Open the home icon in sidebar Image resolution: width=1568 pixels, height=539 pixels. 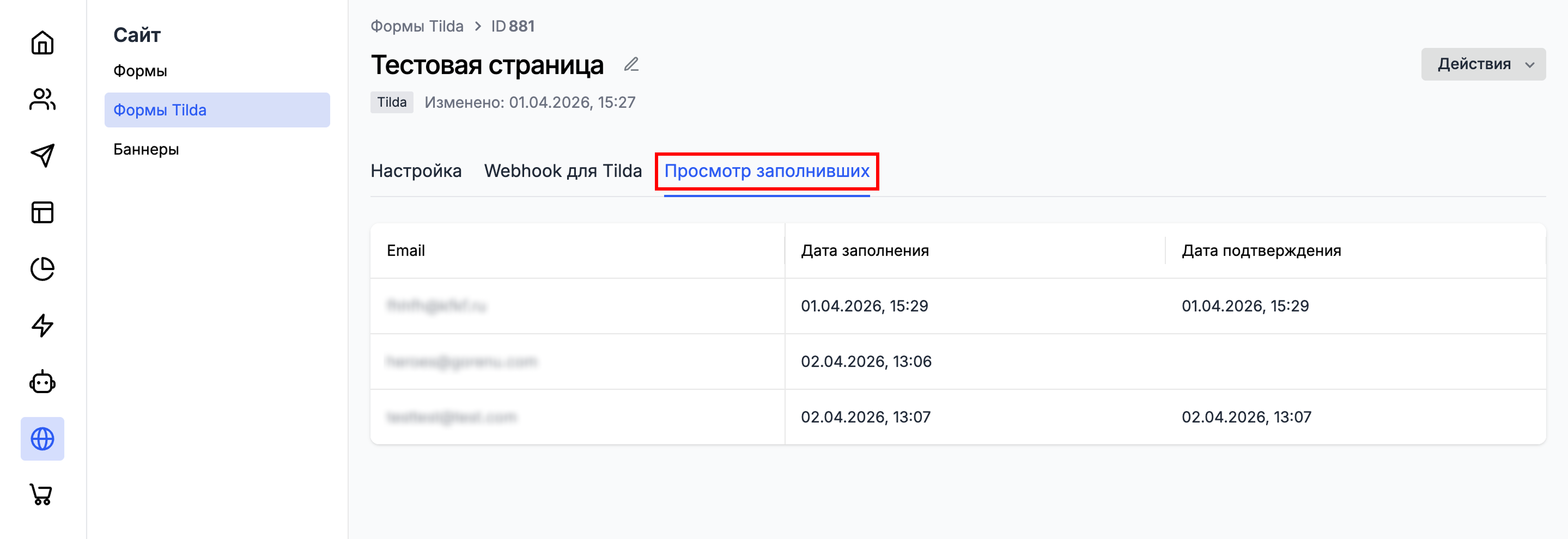42,42
